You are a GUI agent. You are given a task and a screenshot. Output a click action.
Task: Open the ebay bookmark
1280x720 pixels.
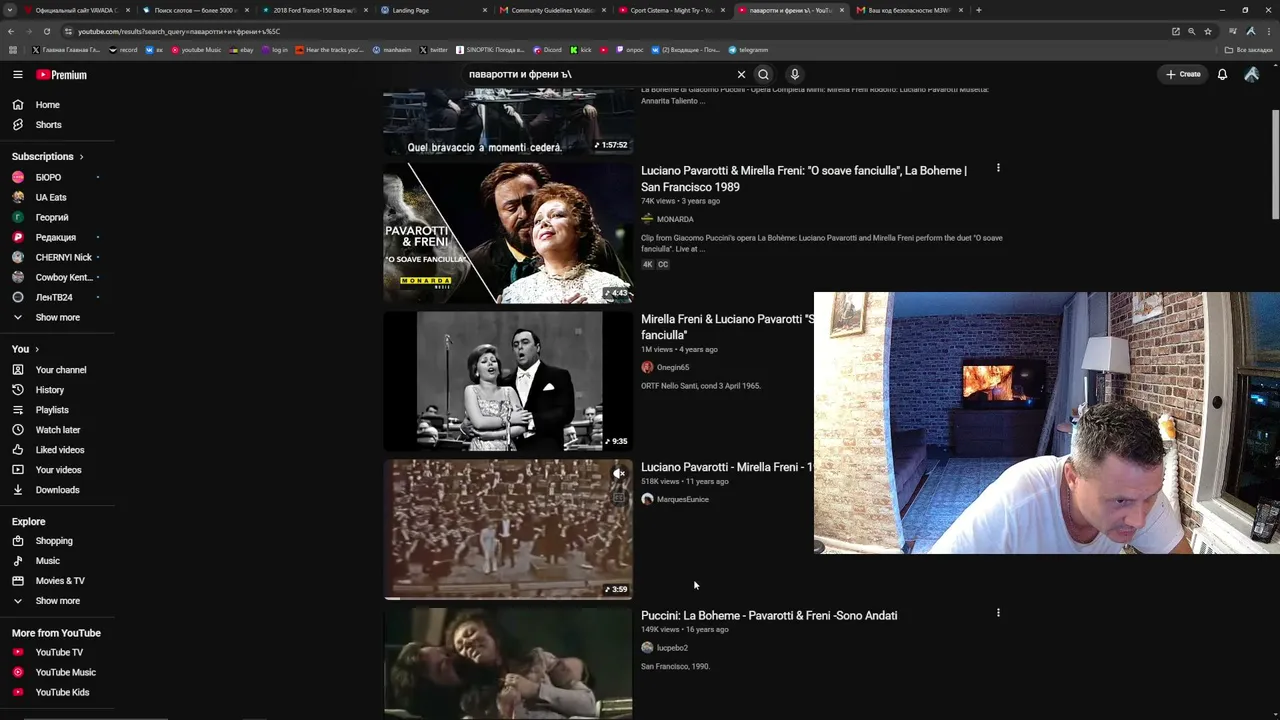pyautogui.click(x=243, y=49)
